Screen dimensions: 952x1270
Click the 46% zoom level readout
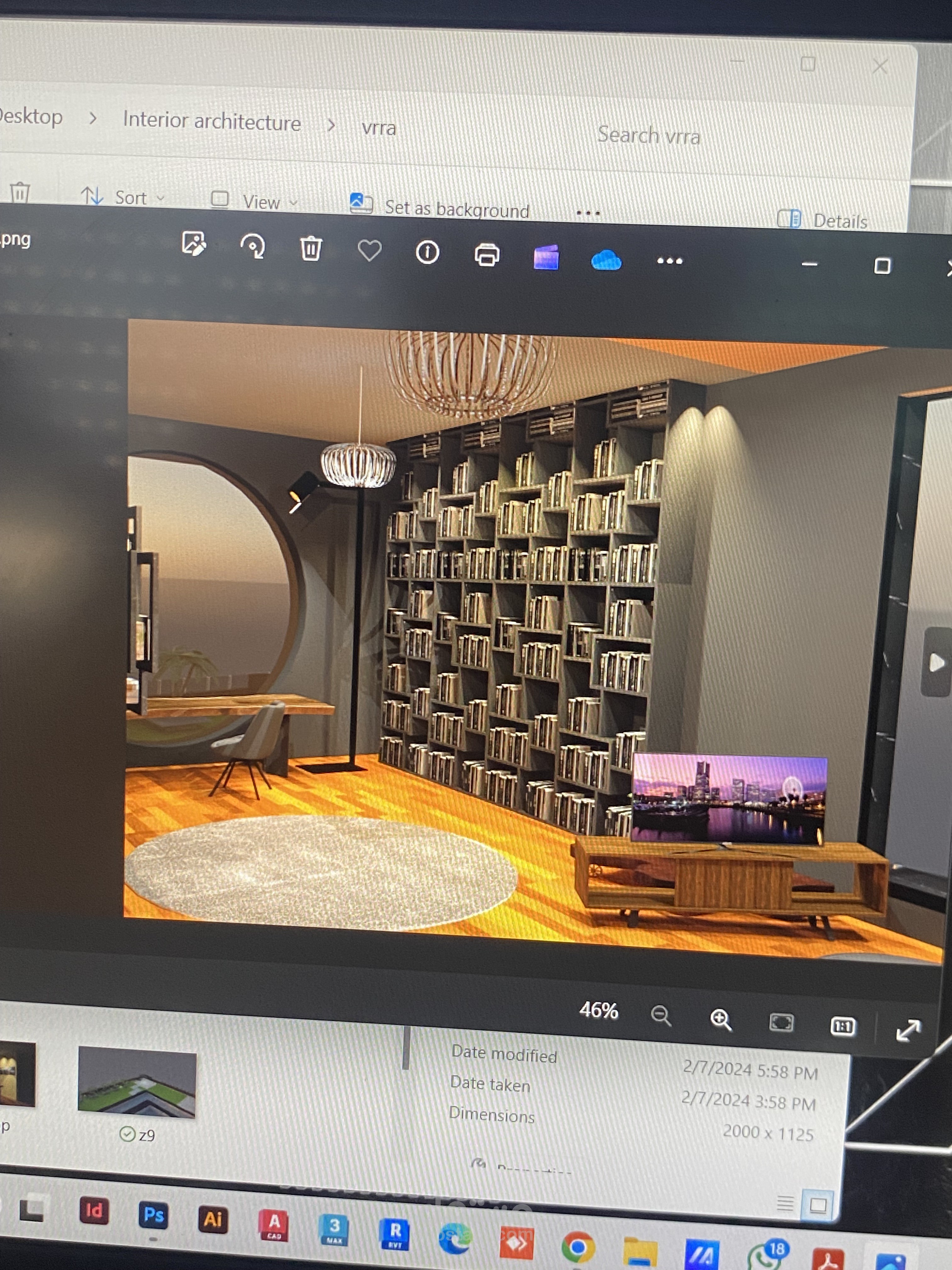click(x=598, y=1010)
